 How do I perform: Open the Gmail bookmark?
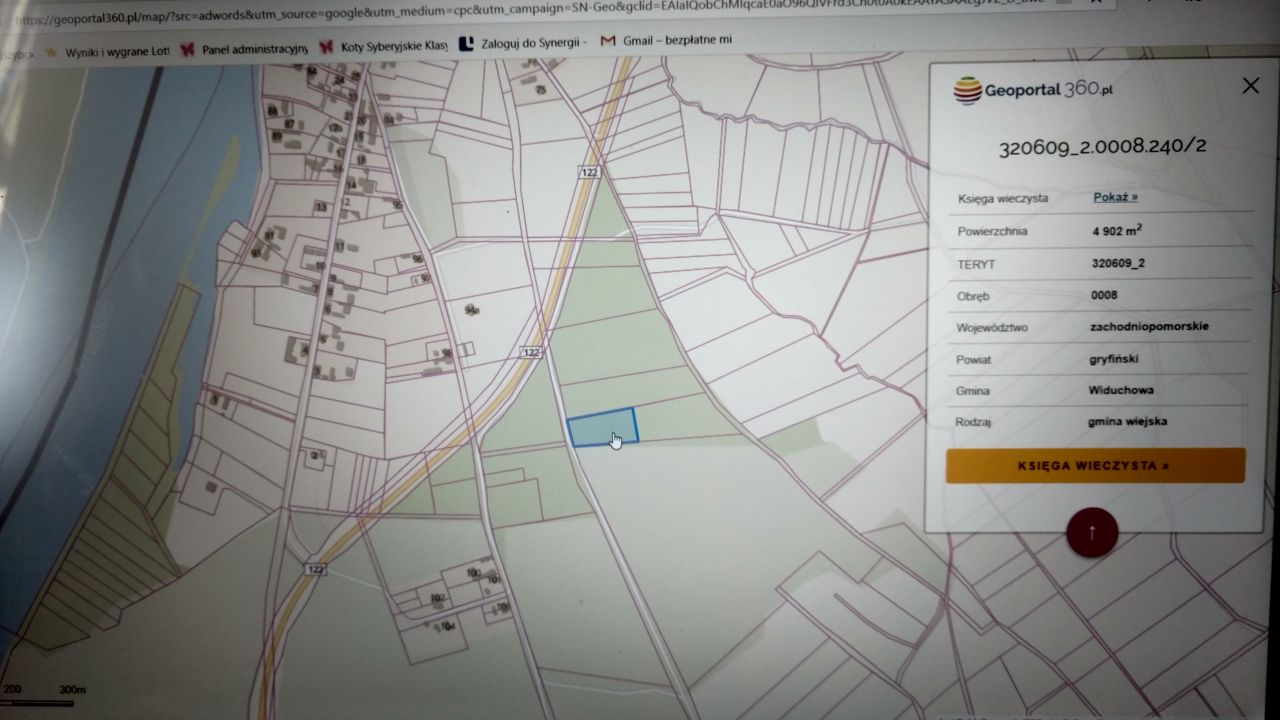[666, 42]
